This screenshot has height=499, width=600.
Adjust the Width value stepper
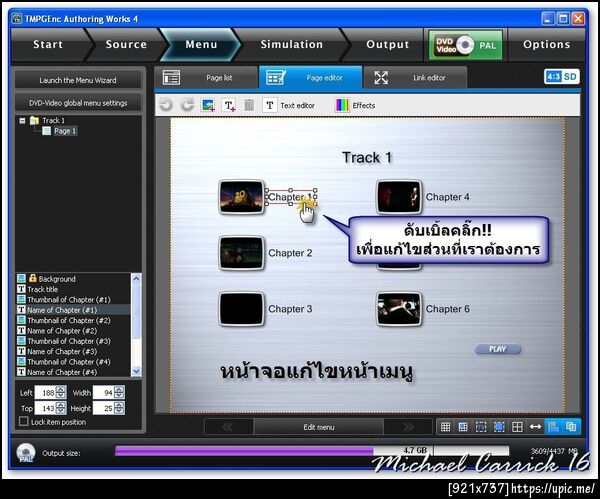coord(119,393)
